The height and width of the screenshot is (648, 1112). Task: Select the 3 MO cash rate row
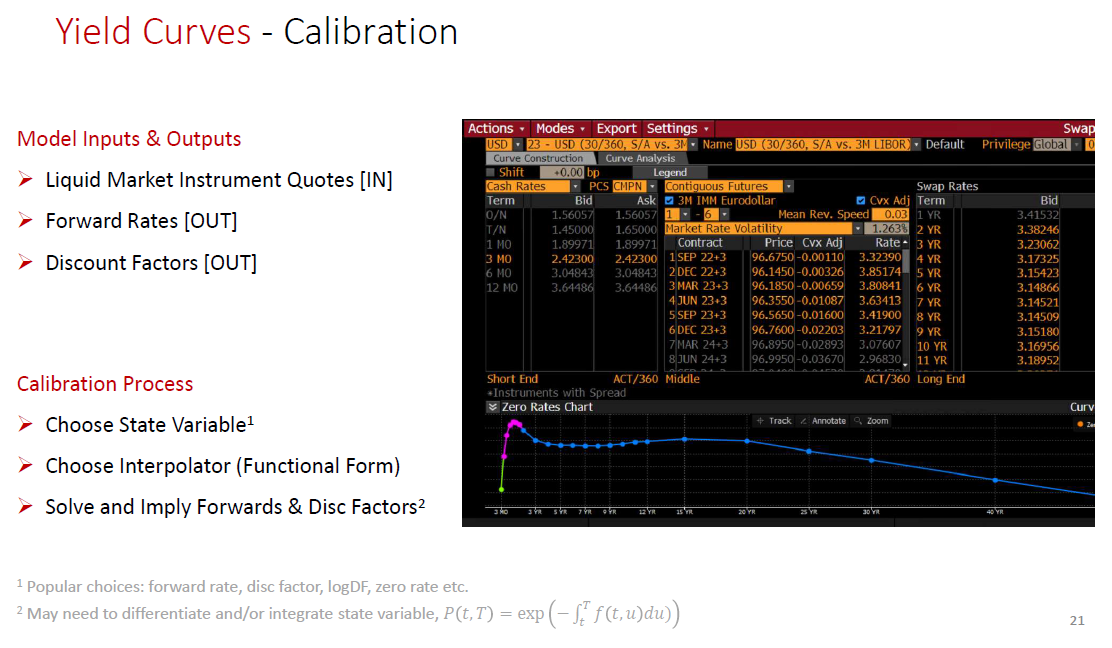click(572, 259)
